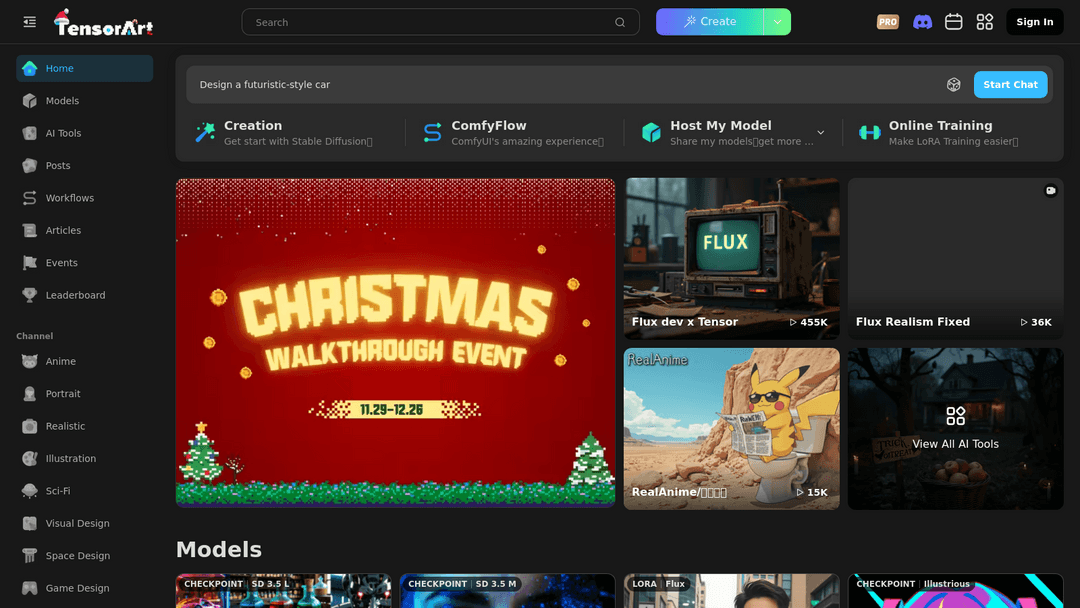
Task: Open the Leaderboard sidebar item
Action: [85, 295]
